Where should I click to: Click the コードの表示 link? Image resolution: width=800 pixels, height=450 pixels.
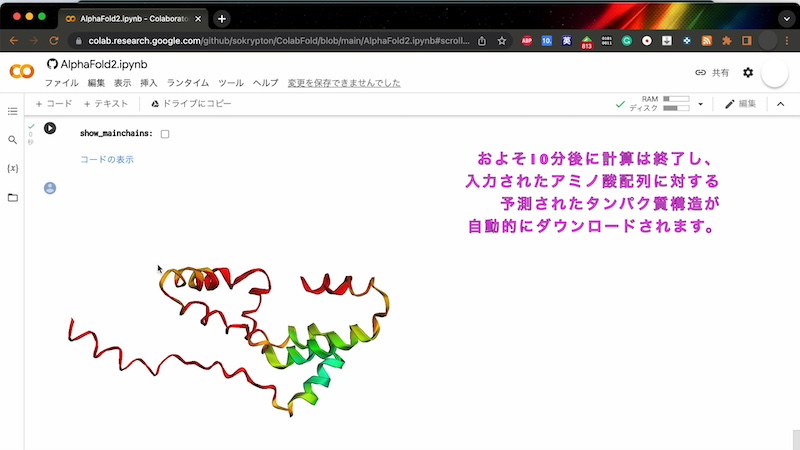point(107,160)
